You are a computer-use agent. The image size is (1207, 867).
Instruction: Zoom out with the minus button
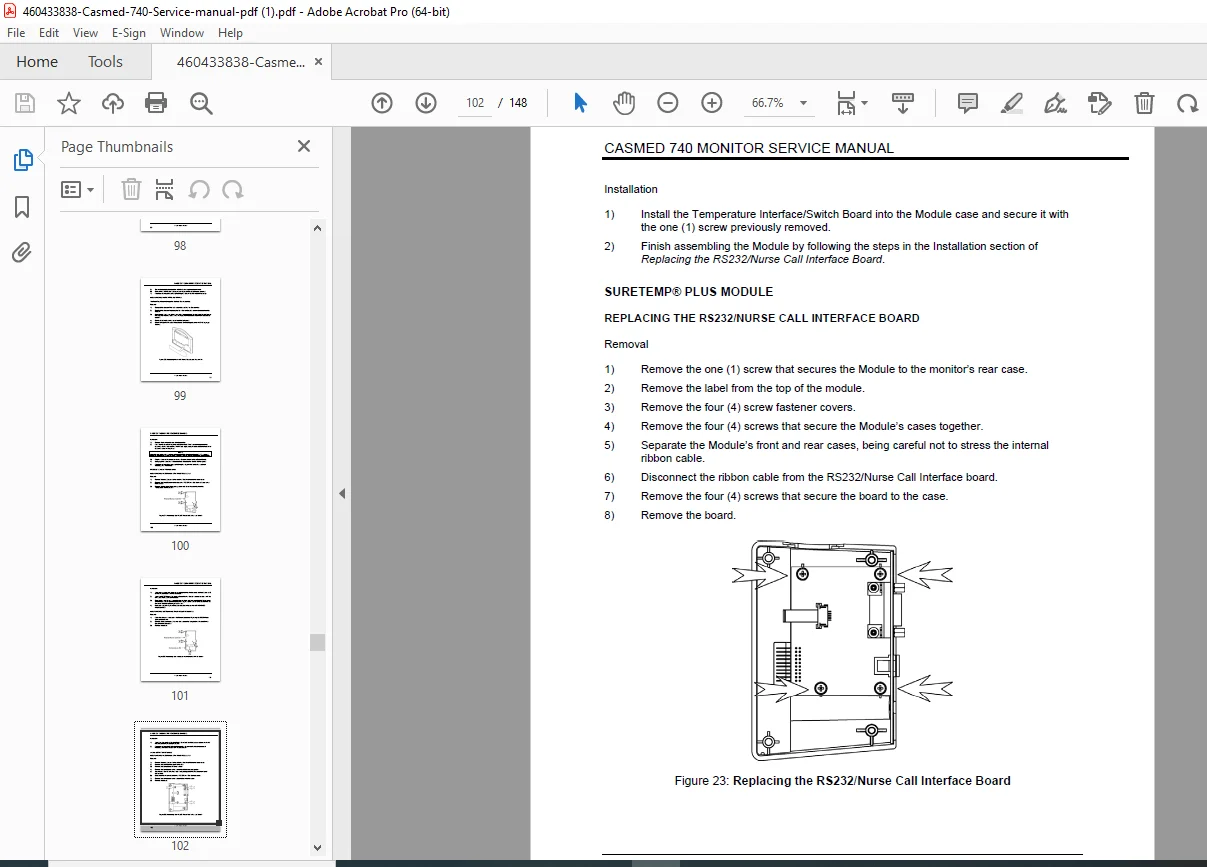[x=668, y=103]
